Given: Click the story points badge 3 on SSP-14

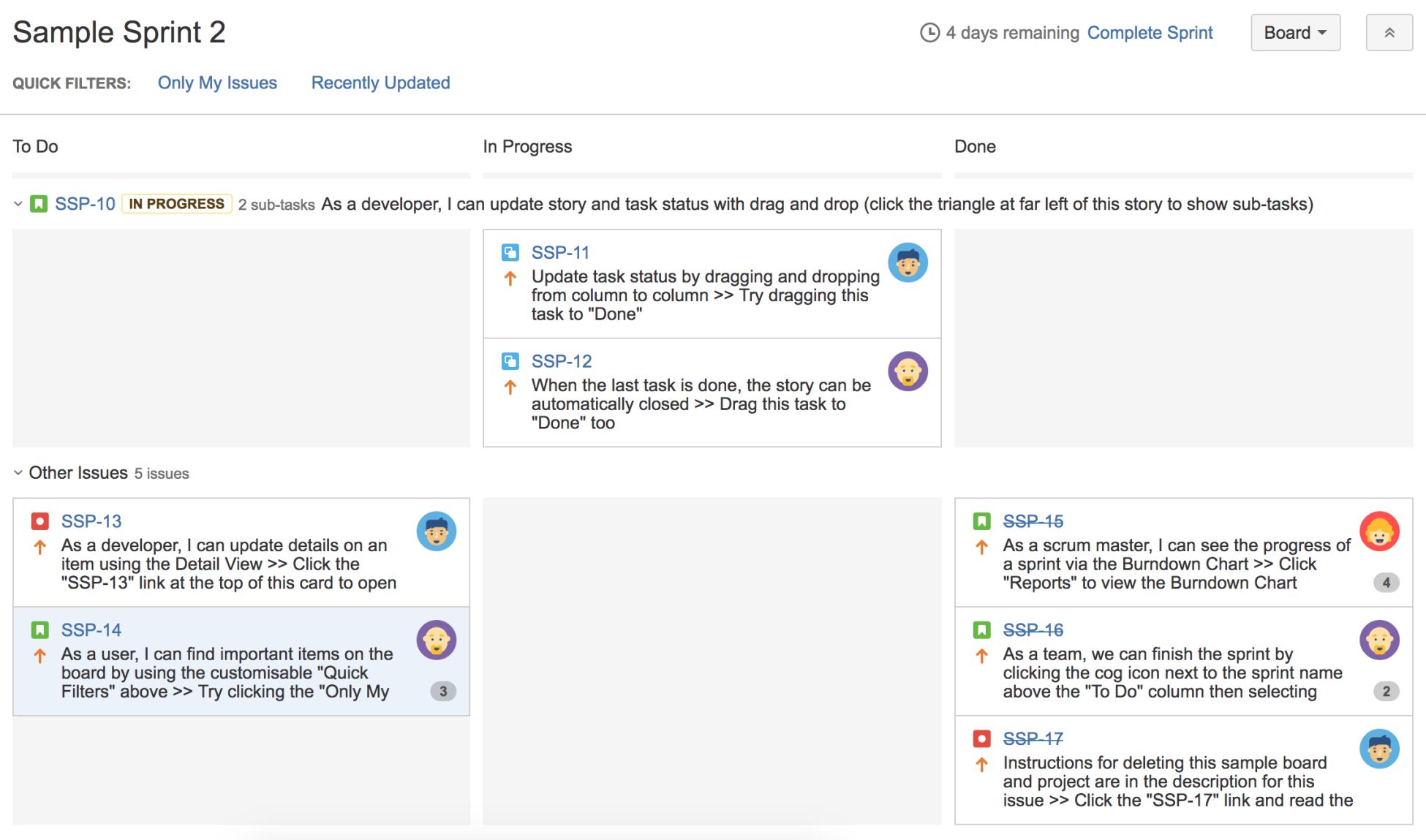Looking at the screenshot, I should coord(443,691).
